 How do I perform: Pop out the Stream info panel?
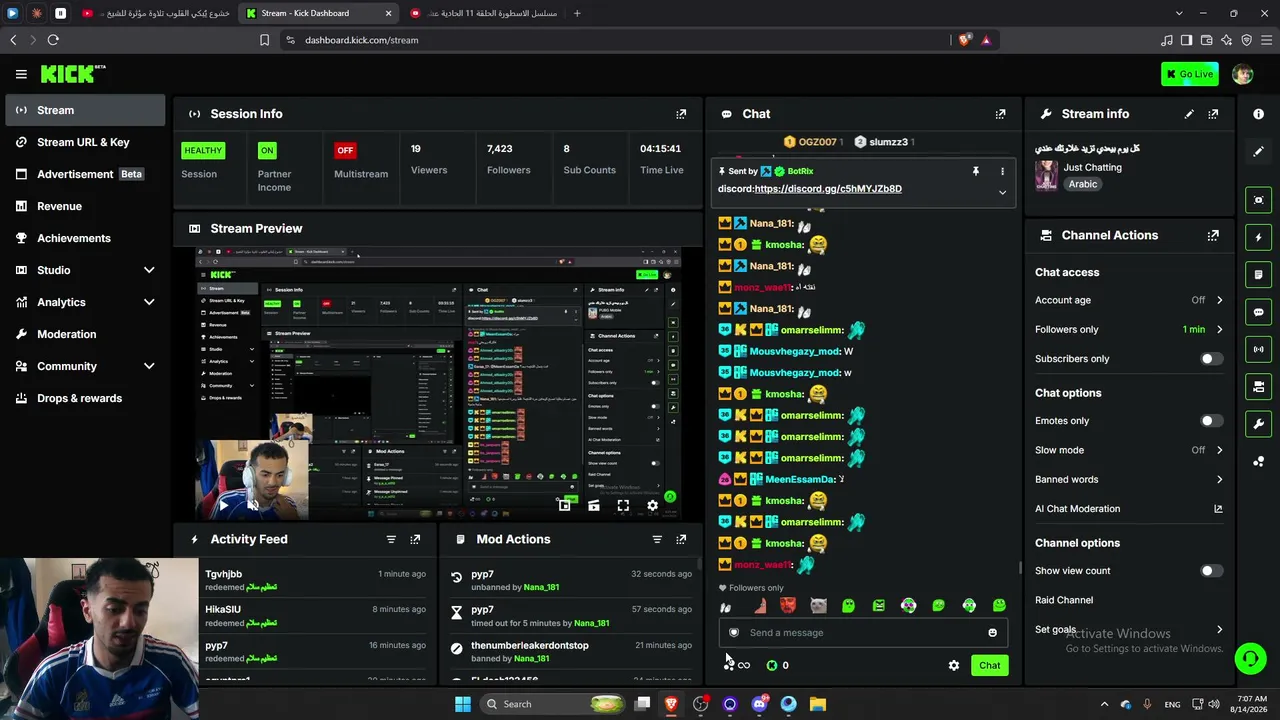pos(1213,114)
